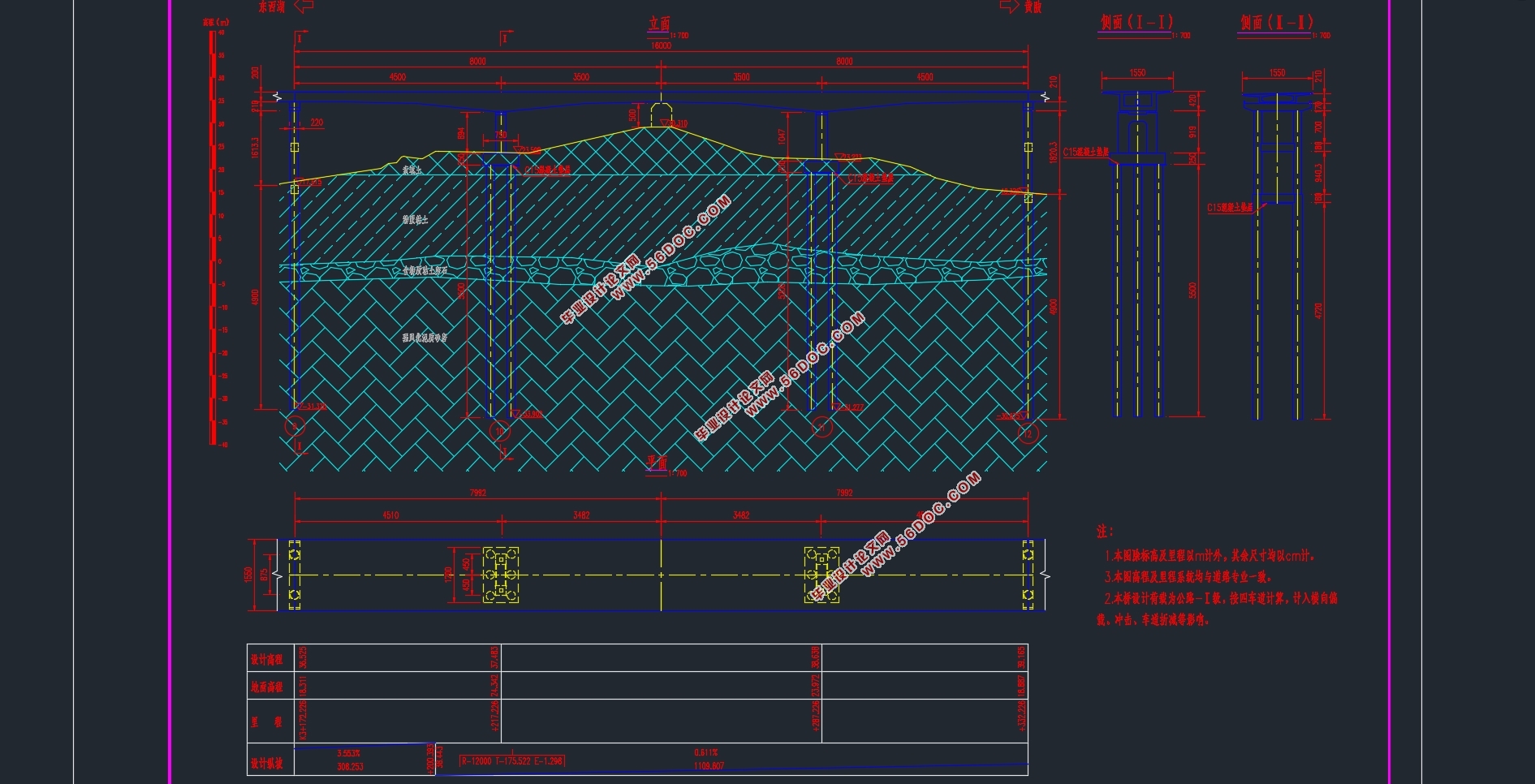Click the red elevation scale bar
Image resolution: width=1535 pixels, height=784 pixels.
click(x=213, y=239)
